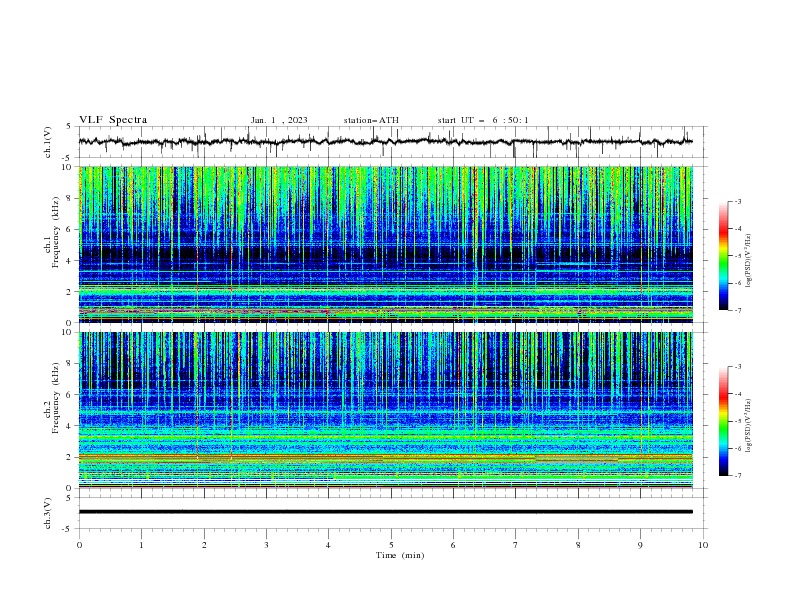This screenshot has width=792, height=612.
Task: Click the 'ch.1 Frequency (kHz)' axis label
Action: pos(52,233)
